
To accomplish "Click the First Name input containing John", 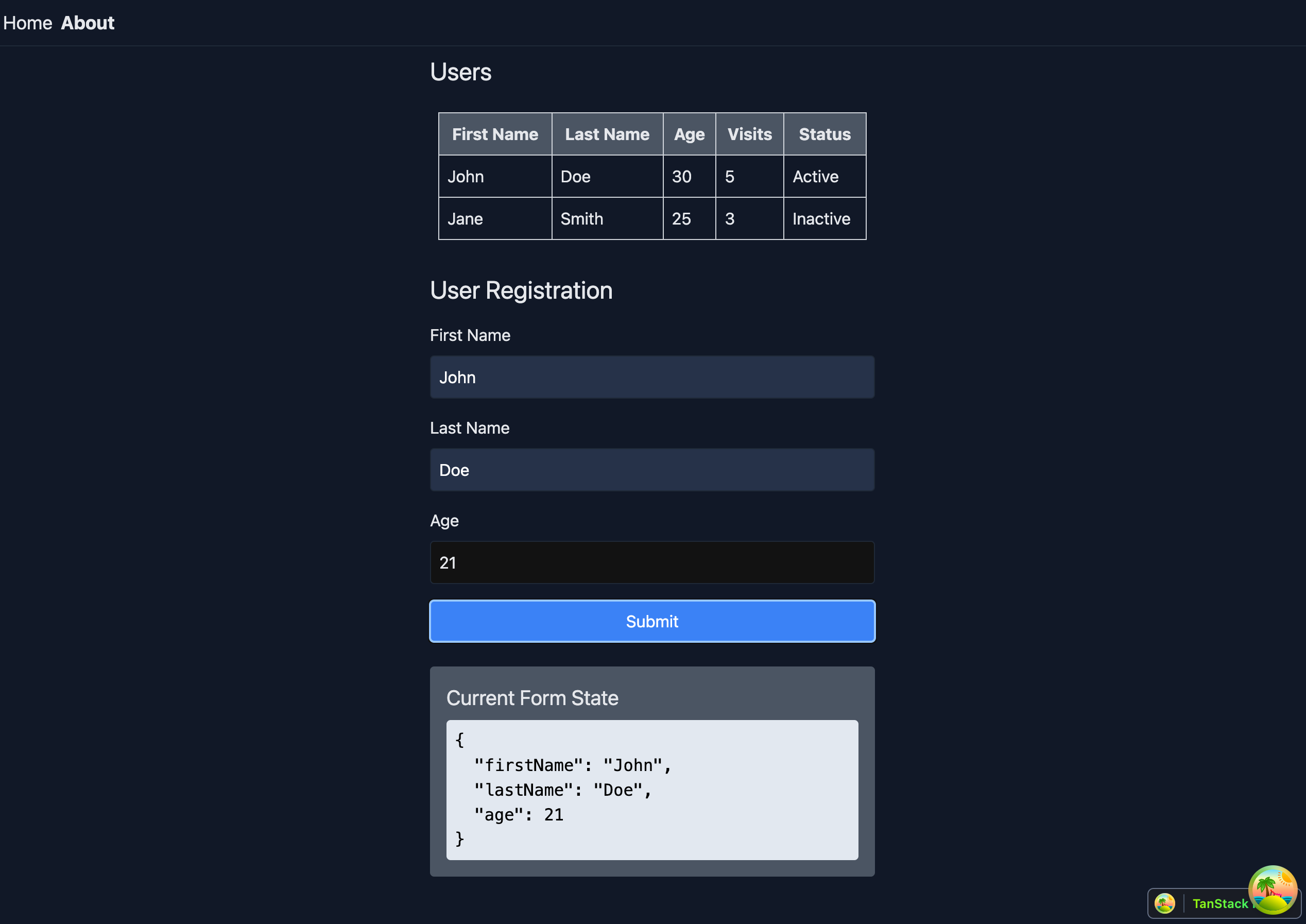I will click(652, 377).
